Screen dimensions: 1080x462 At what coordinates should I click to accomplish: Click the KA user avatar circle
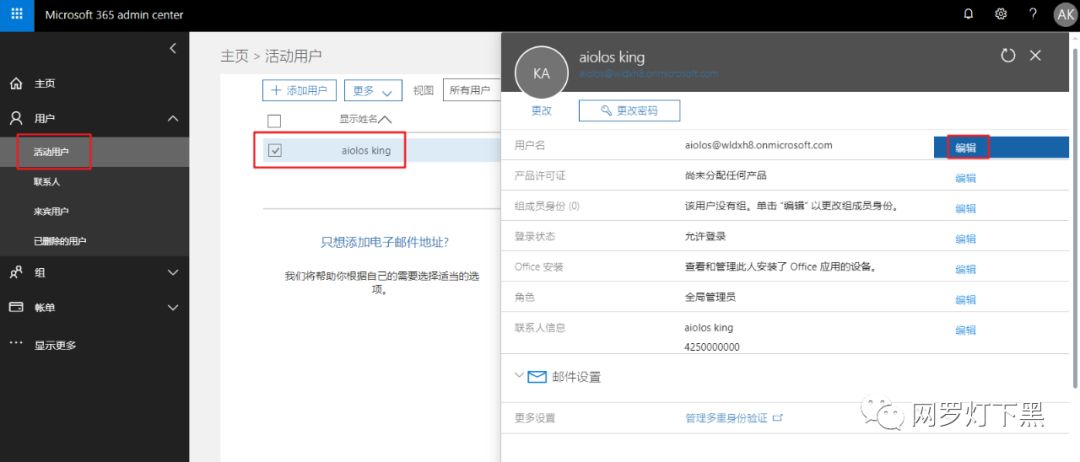(541, 73)
